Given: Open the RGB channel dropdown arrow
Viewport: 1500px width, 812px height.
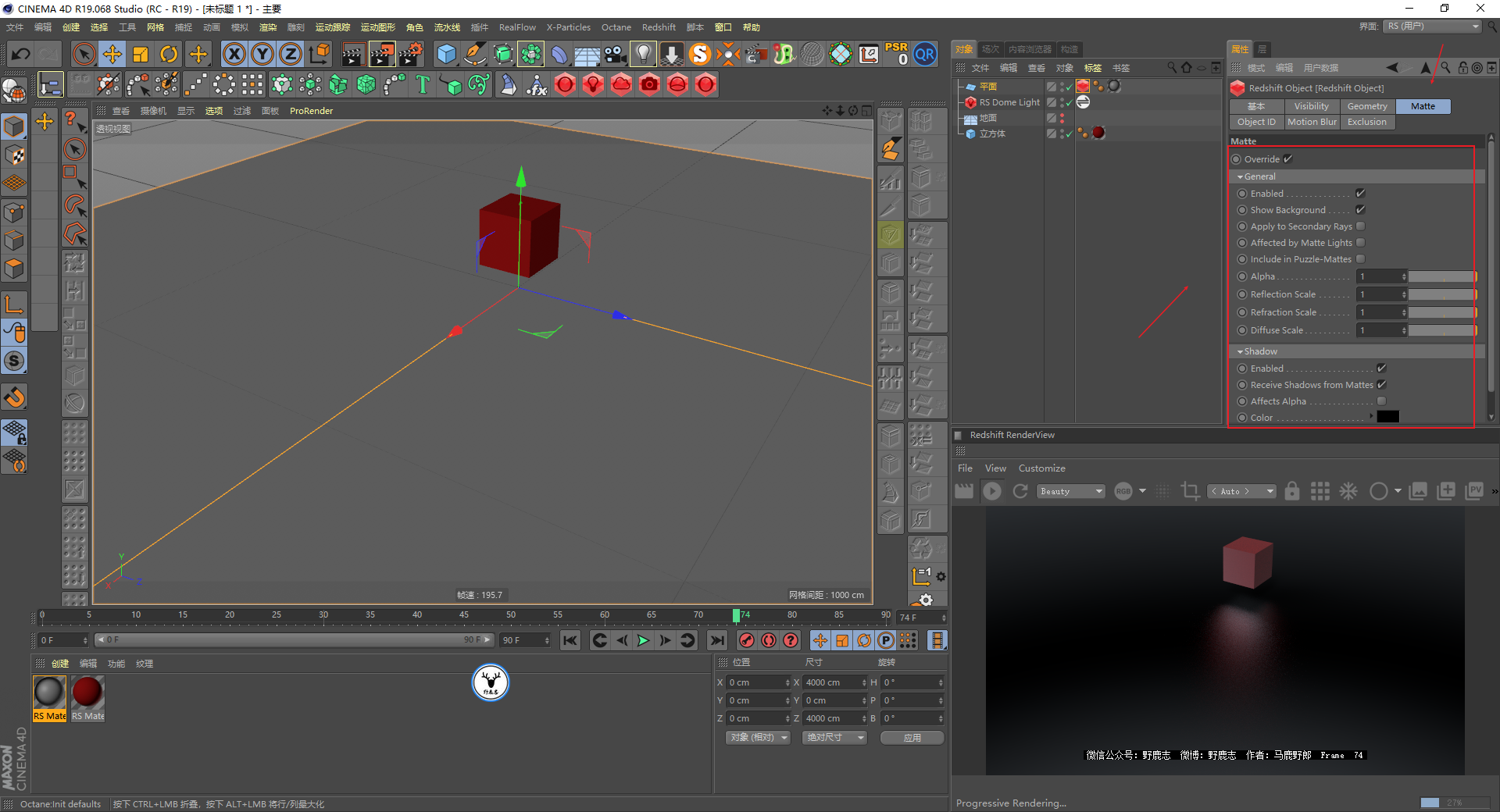Looking at the screenshot, I should (x=1142, y=491).
